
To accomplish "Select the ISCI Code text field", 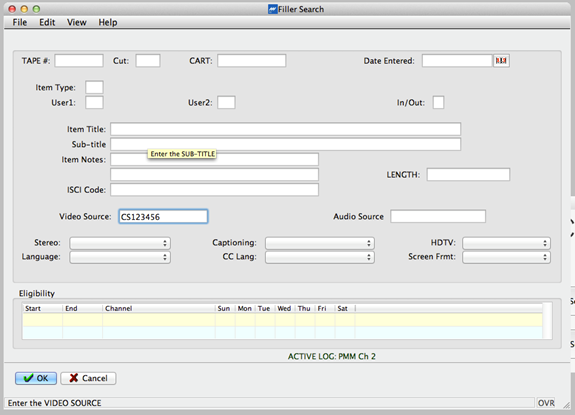I will 215,190.
